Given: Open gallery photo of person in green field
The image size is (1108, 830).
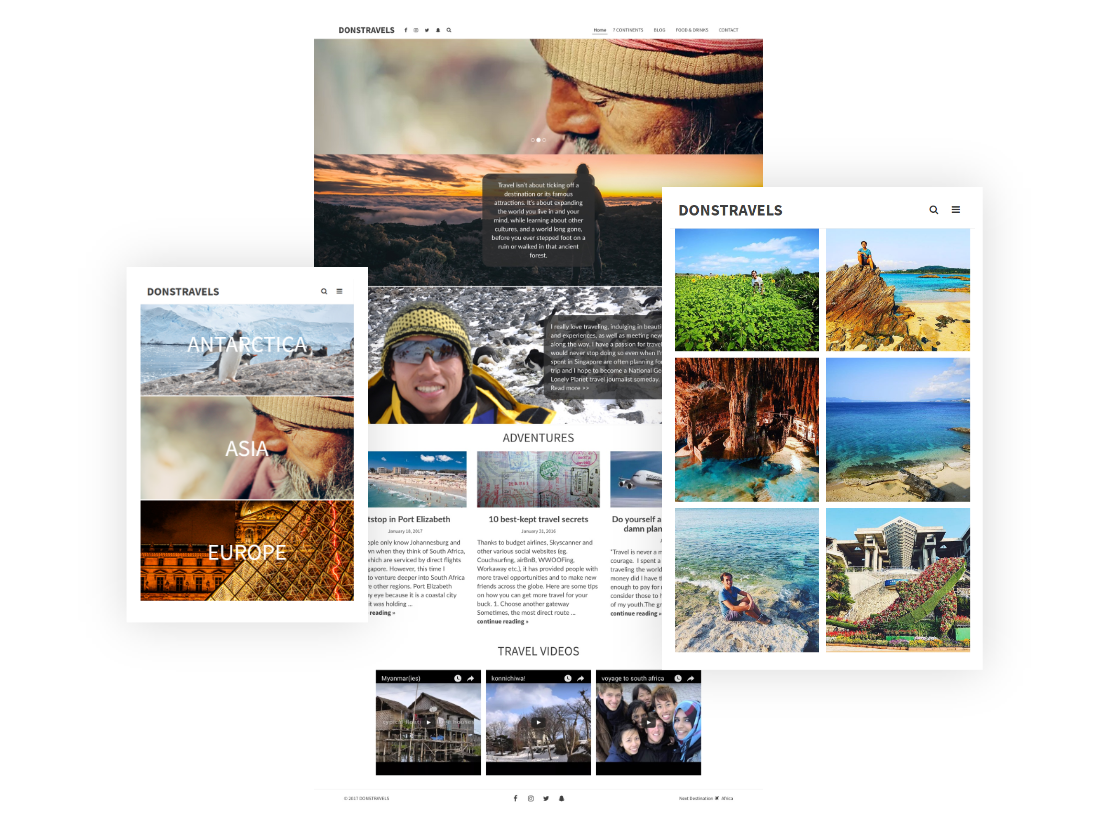Looking at the screenshot, I should pos(747,290).
